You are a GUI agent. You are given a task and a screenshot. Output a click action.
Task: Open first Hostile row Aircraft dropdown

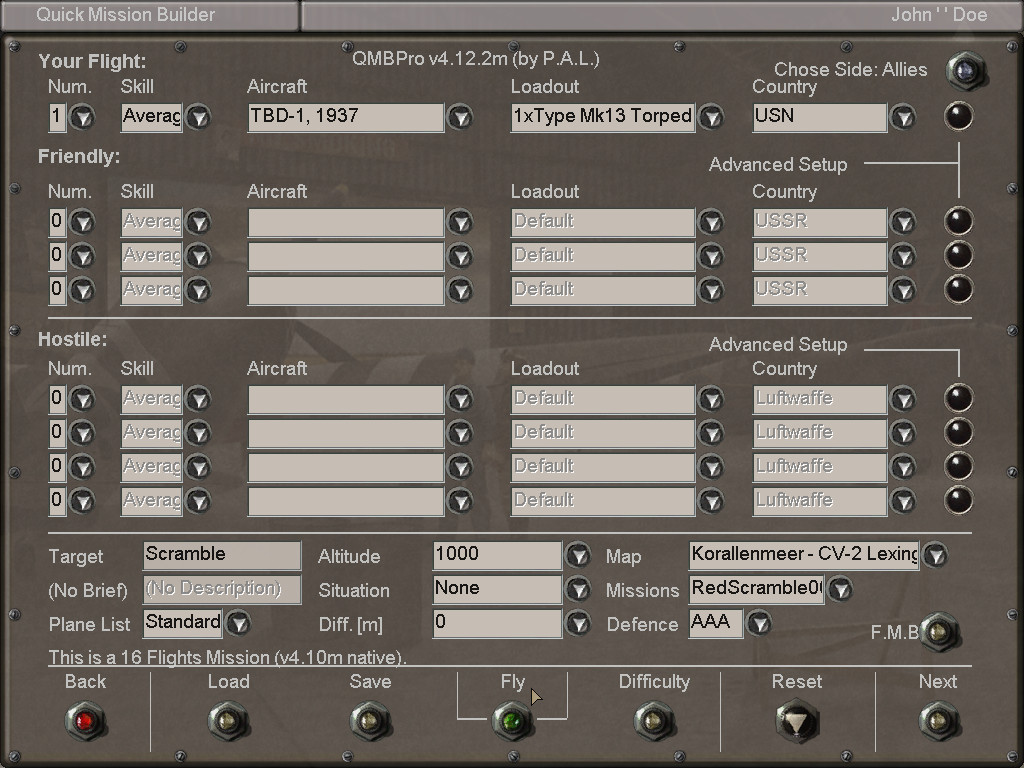(x=460, y=399)
